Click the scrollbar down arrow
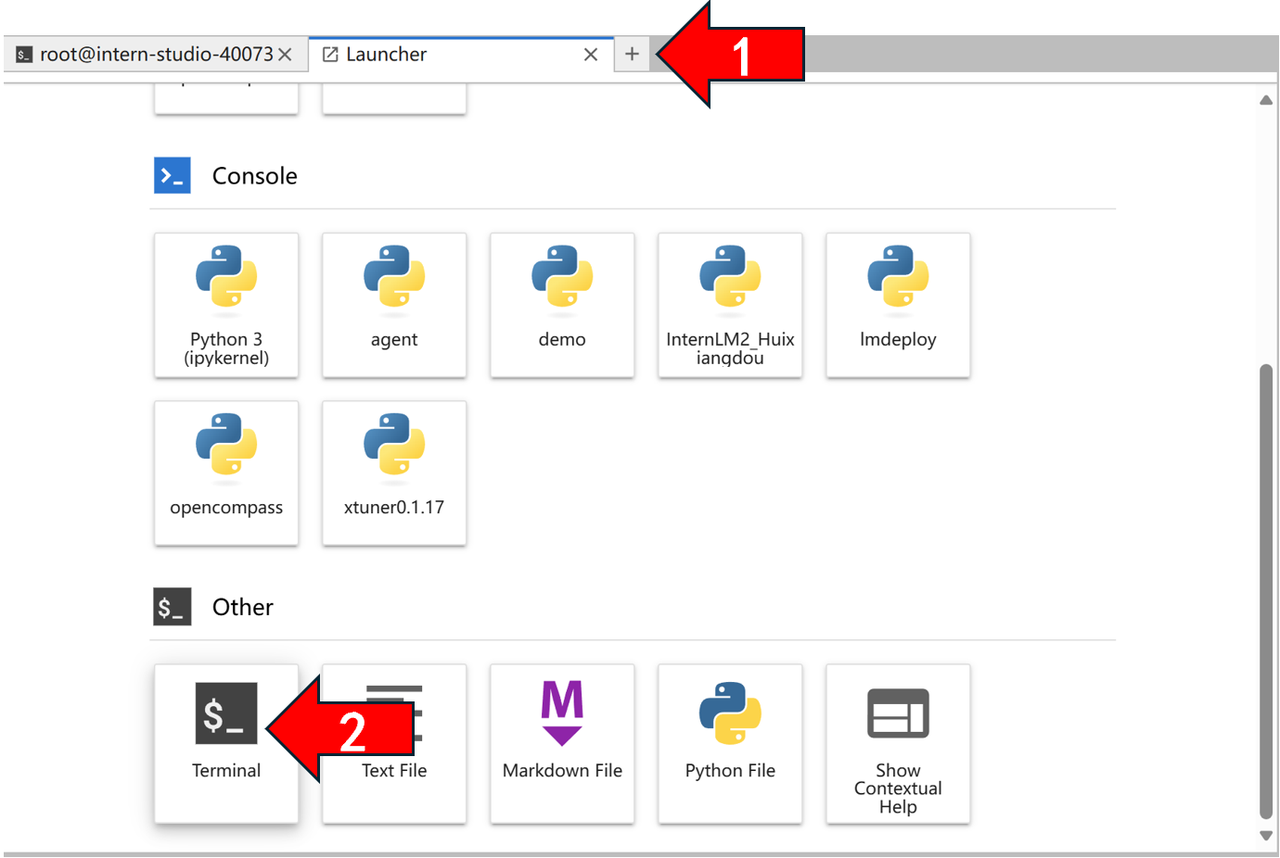 (x=1266, y=835)
